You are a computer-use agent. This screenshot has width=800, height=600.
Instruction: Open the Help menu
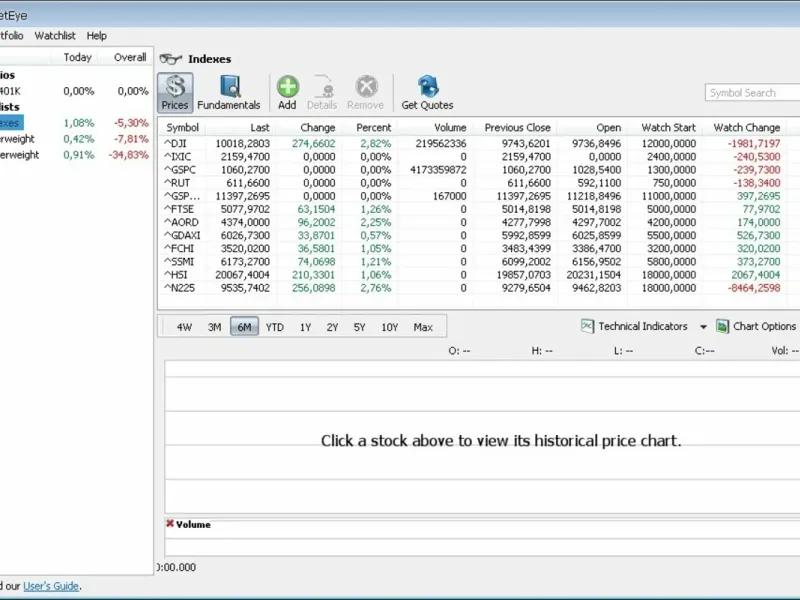point(96,36)
